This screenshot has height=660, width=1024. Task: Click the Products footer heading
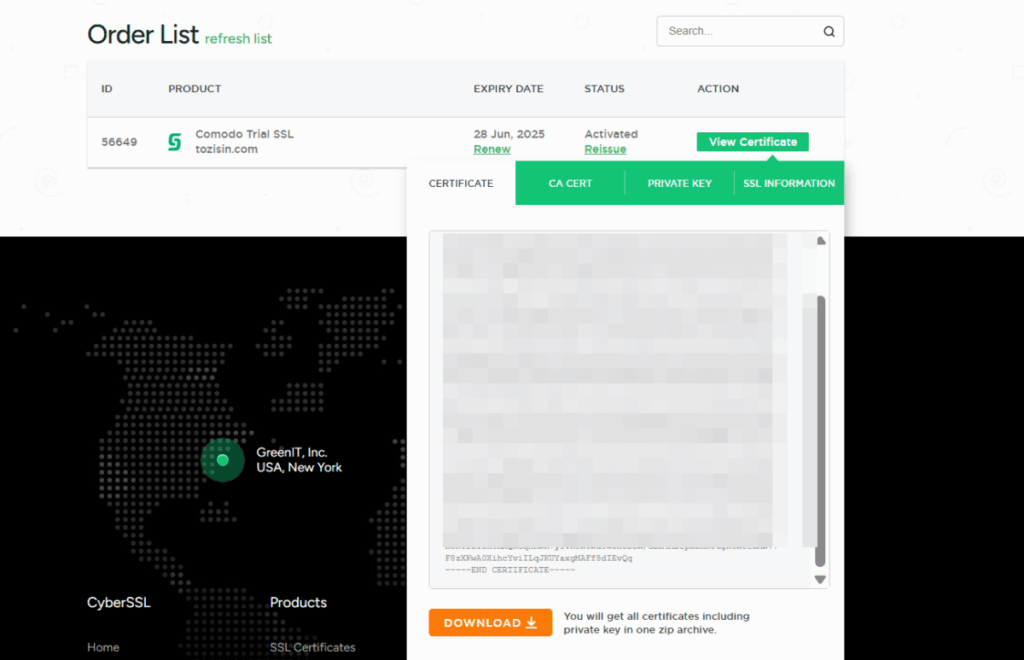(298, 603)
